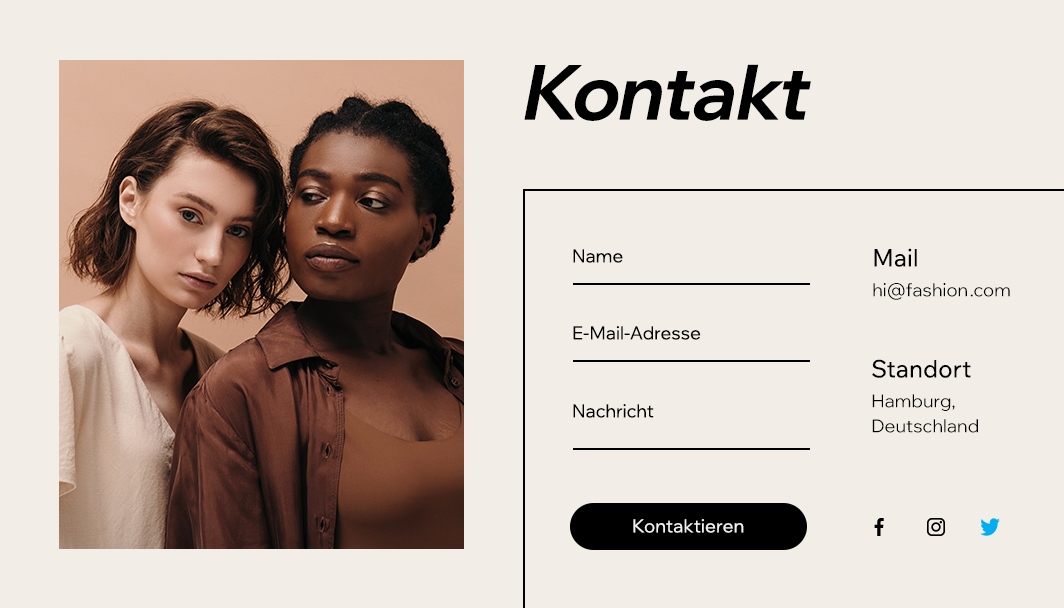Click the Kontakt page heading

pyautogui.click(x=667, y=93)
